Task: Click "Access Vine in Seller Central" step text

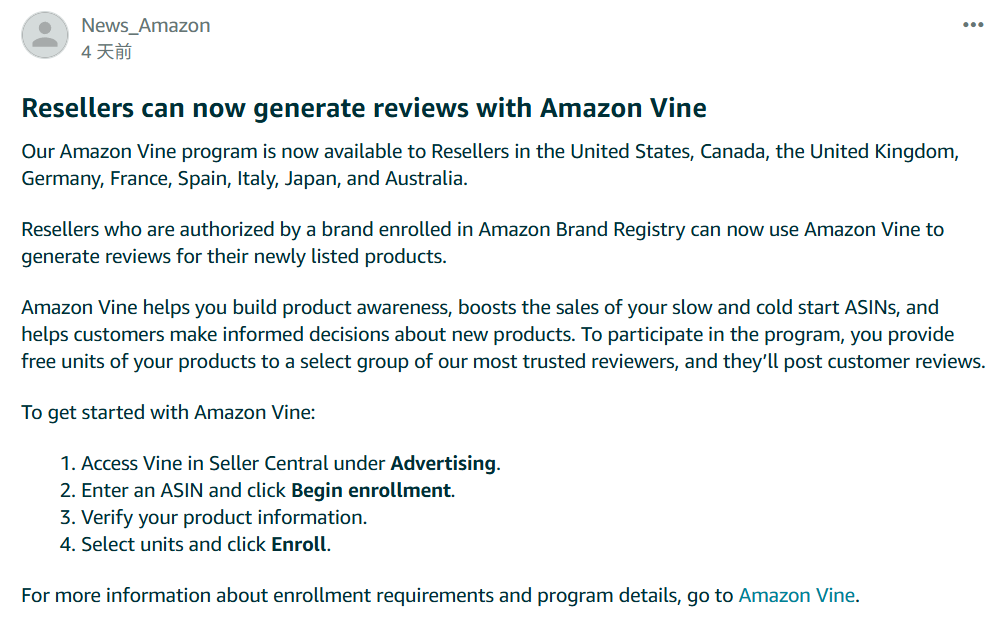Action: 233,463
